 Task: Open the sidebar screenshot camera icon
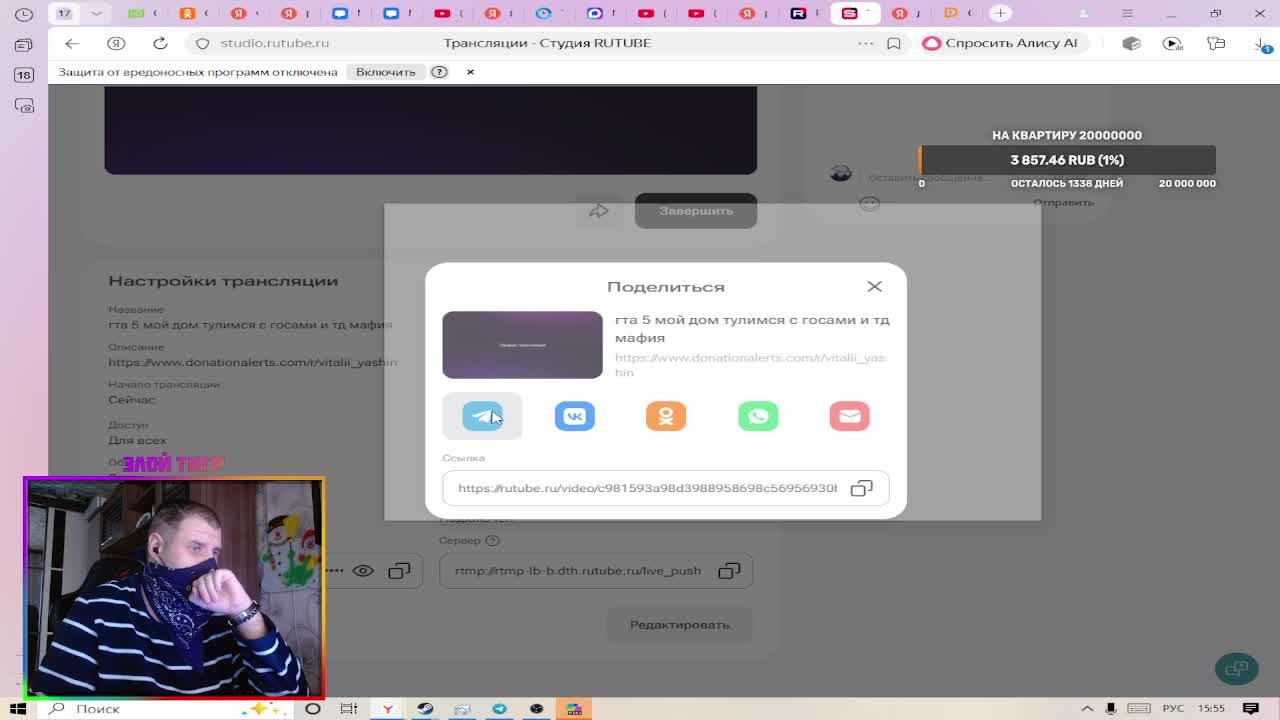pyautogui.click(x=24, y=105)
